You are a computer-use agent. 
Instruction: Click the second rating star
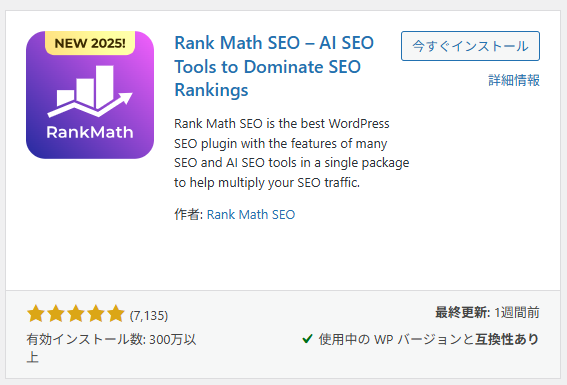pos(56,313)
